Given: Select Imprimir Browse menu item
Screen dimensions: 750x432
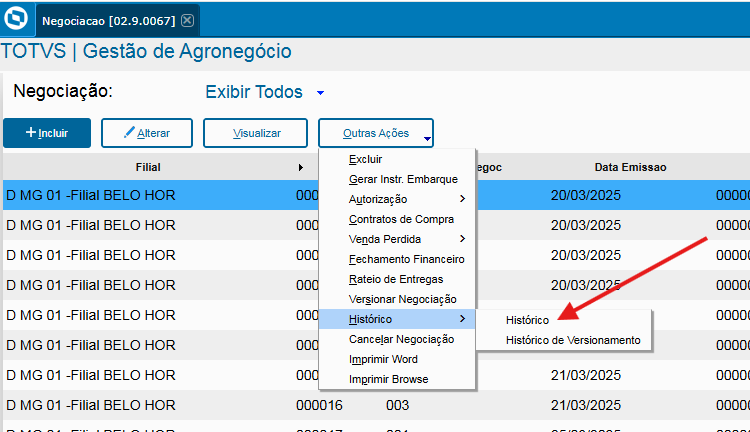Looking at the screenshot, I should tap(397, 379).
